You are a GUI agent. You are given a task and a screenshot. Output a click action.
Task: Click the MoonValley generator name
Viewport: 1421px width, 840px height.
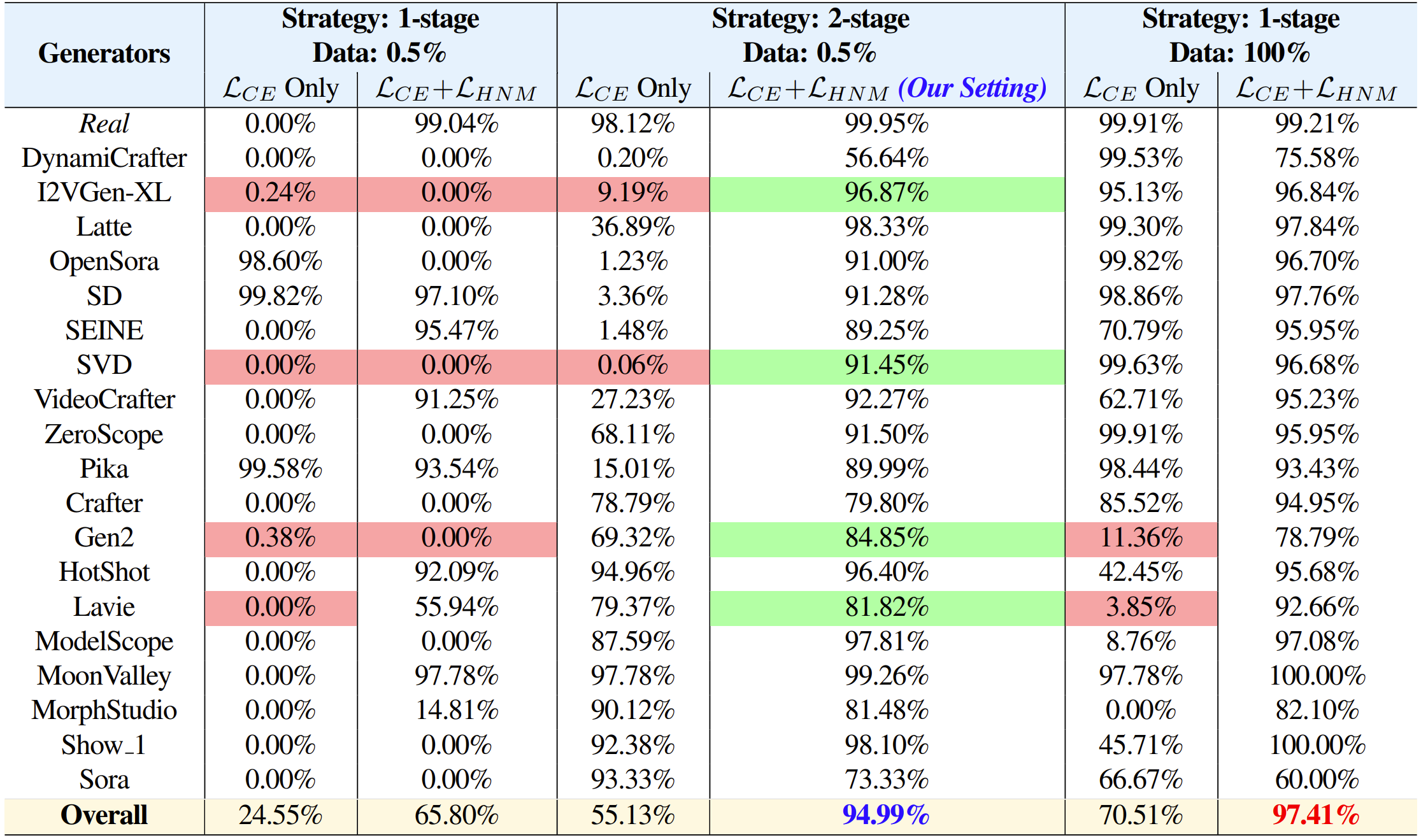(104, 676)
